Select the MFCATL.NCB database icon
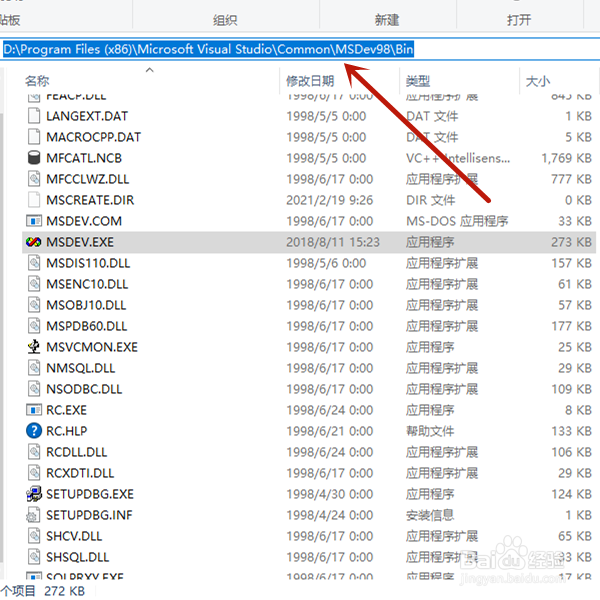 click(34, 158)
